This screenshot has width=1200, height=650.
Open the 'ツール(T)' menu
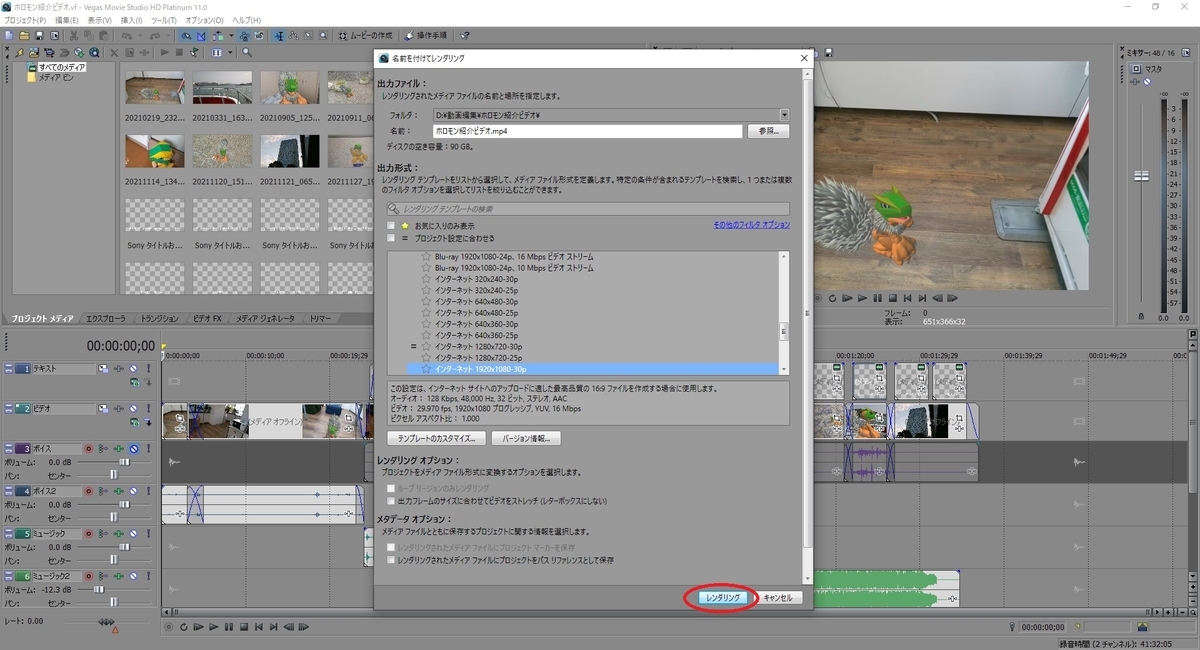pyautogui.click(x=163, y=20)
